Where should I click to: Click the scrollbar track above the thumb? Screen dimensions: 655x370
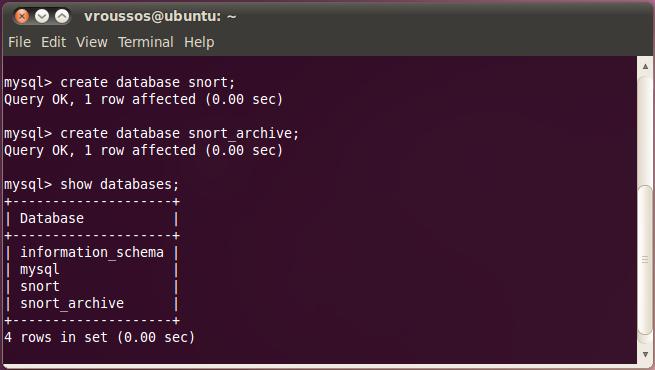645,129
